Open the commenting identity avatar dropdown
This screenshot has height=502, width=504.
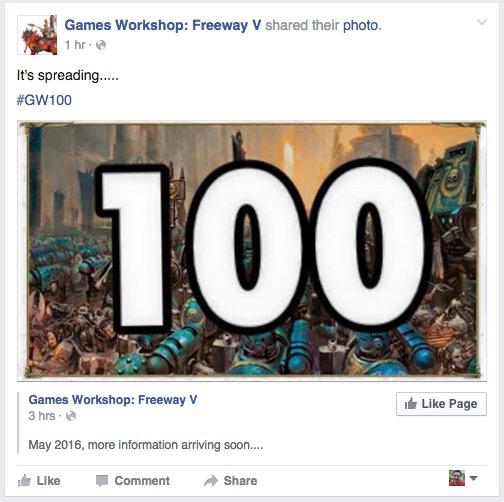tap(463, 478)
